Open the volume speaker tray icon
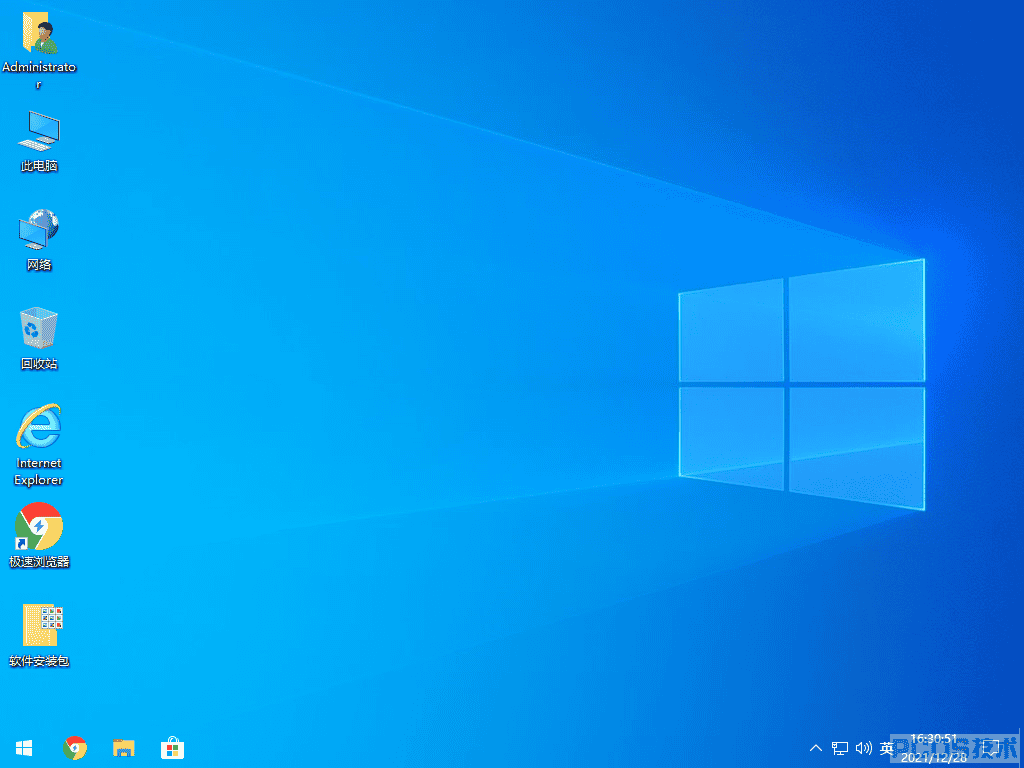The width and height of the screenshot is (1024, 768). [x=863, y=748]
